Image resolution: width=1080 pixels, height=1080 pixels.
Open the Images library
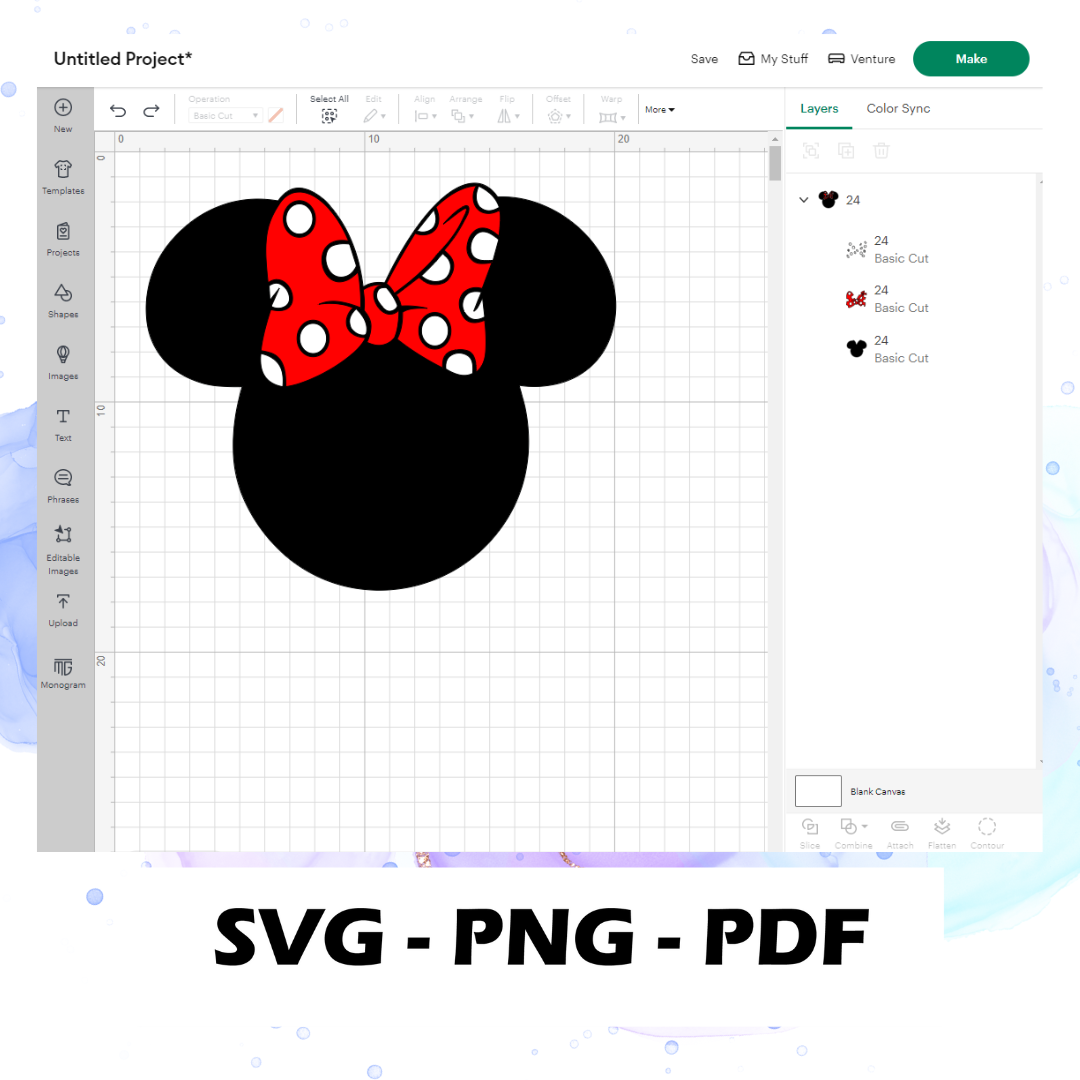point(63,363)
